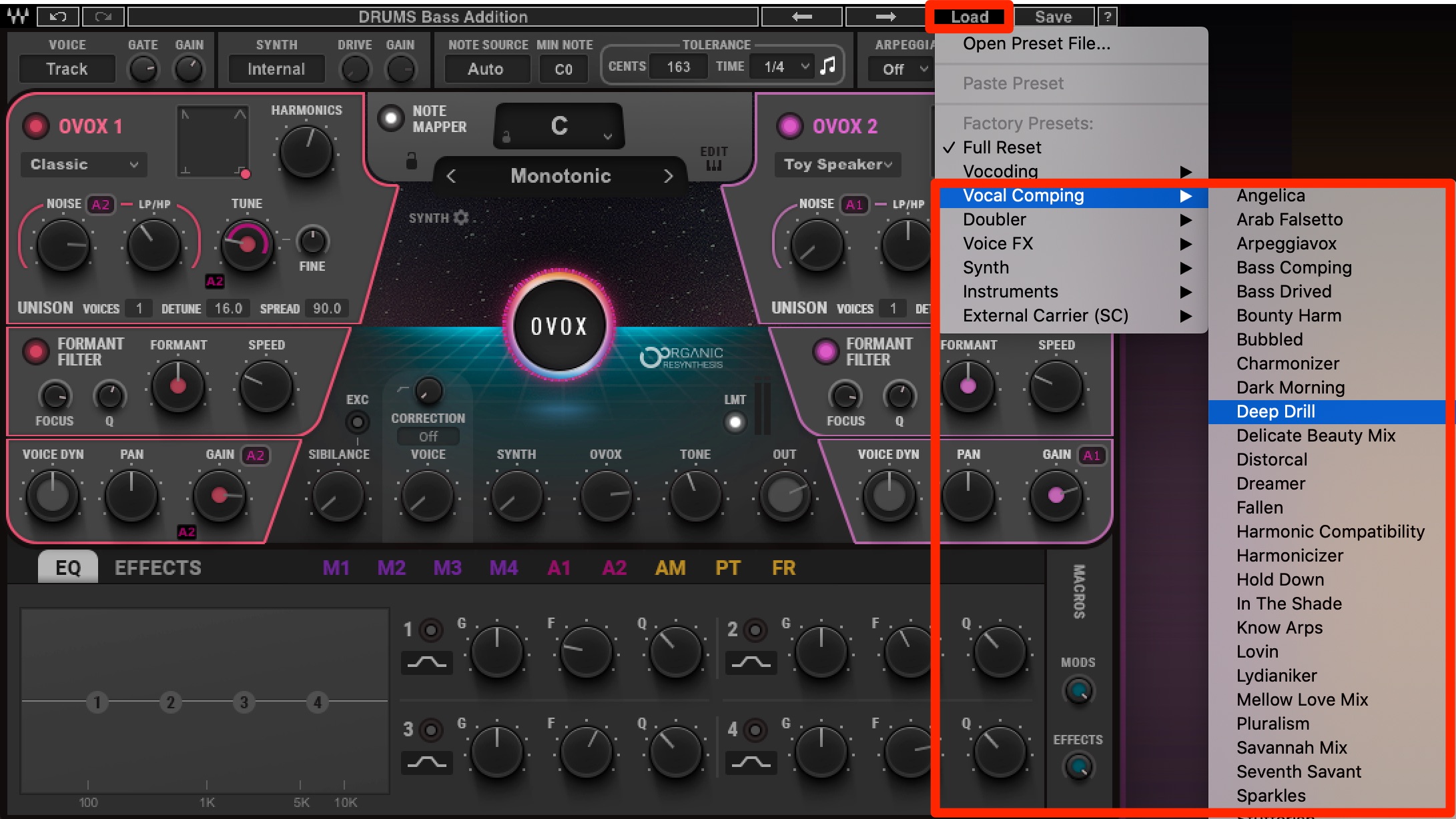Click the MIN NOTE C0 field
This screenshot has width=1456, height=819.
coord(564,69)
